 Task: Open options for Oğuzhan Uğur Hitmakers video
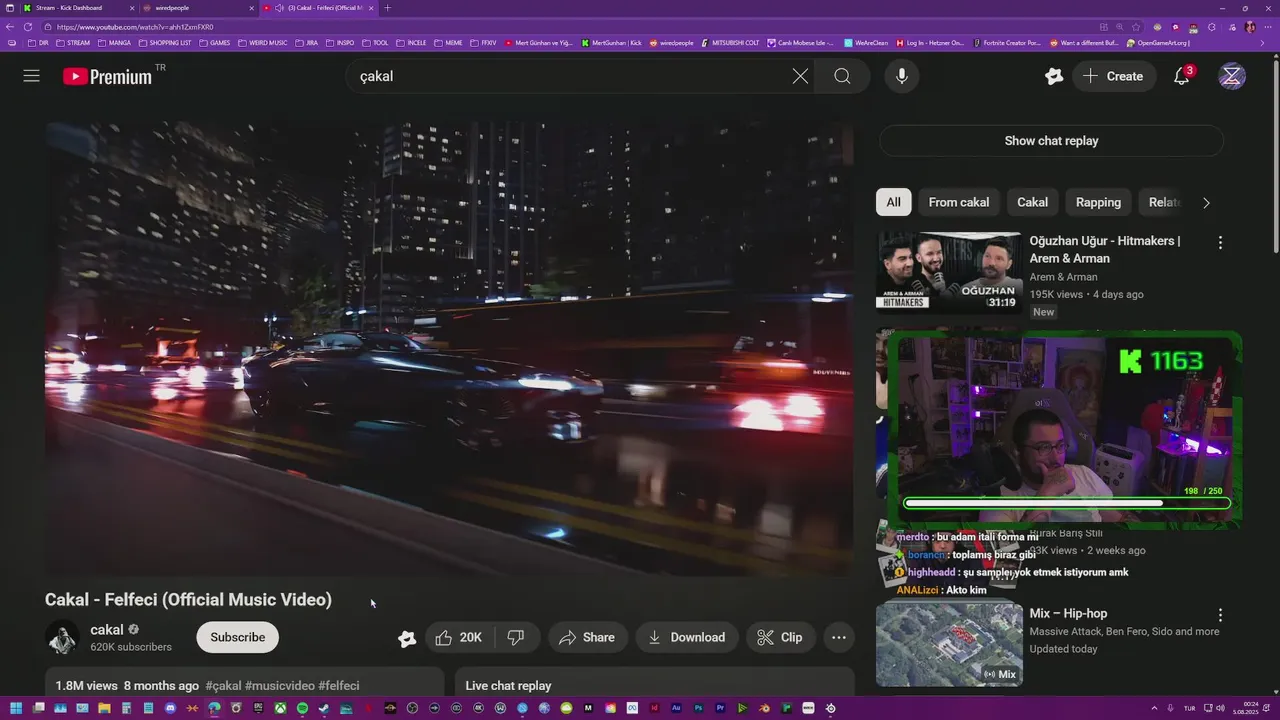point(1220,243)
